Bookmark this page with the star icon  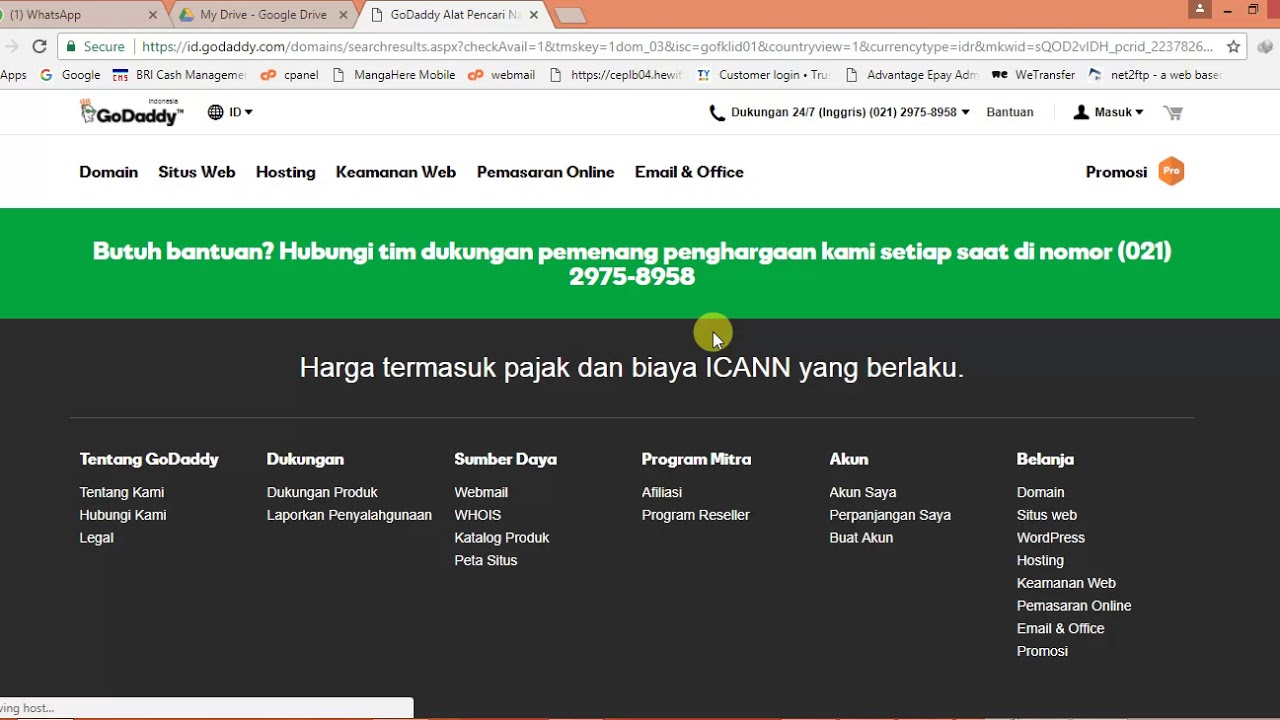1234,46
